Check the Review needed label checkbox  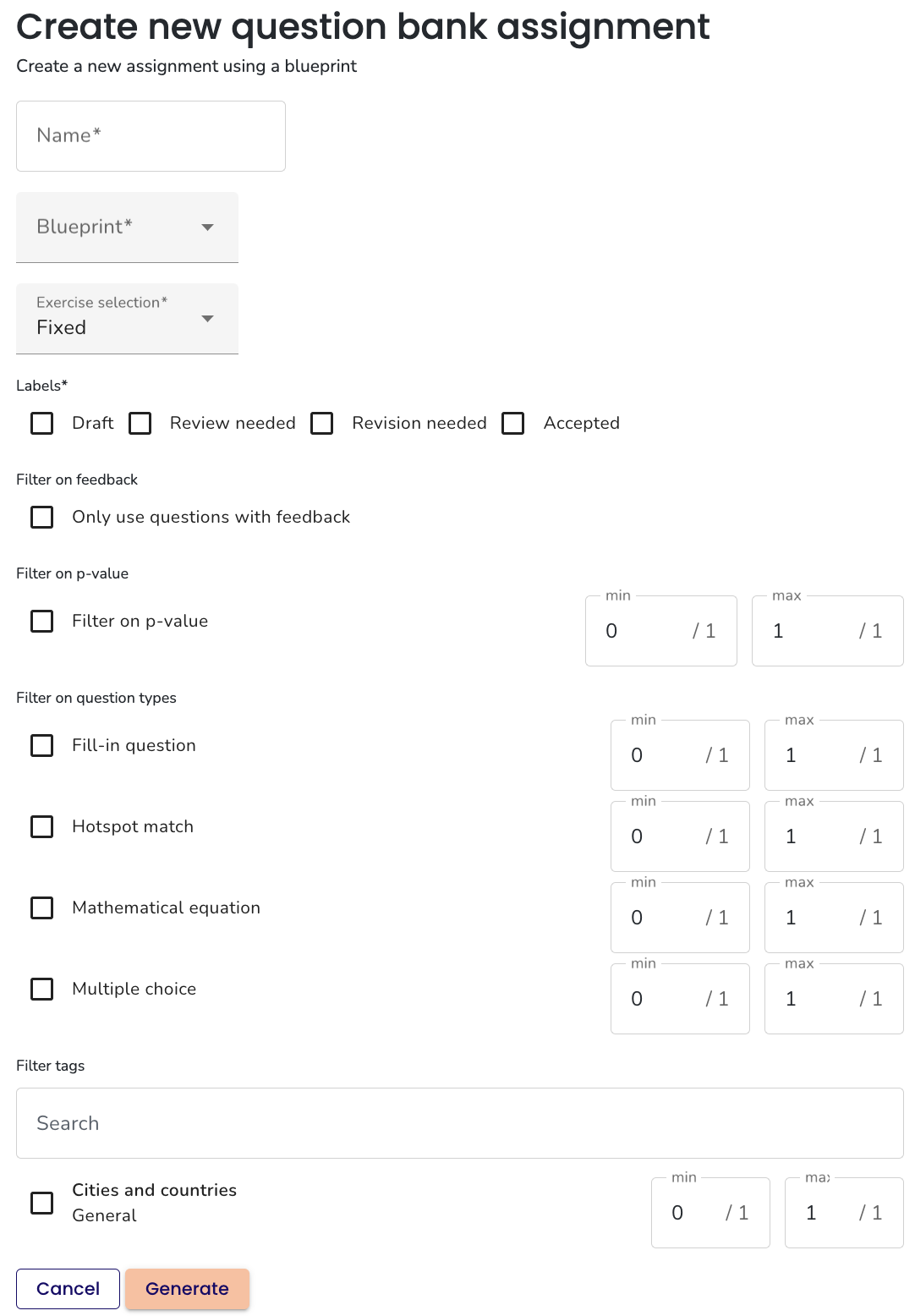pos(140,423)
